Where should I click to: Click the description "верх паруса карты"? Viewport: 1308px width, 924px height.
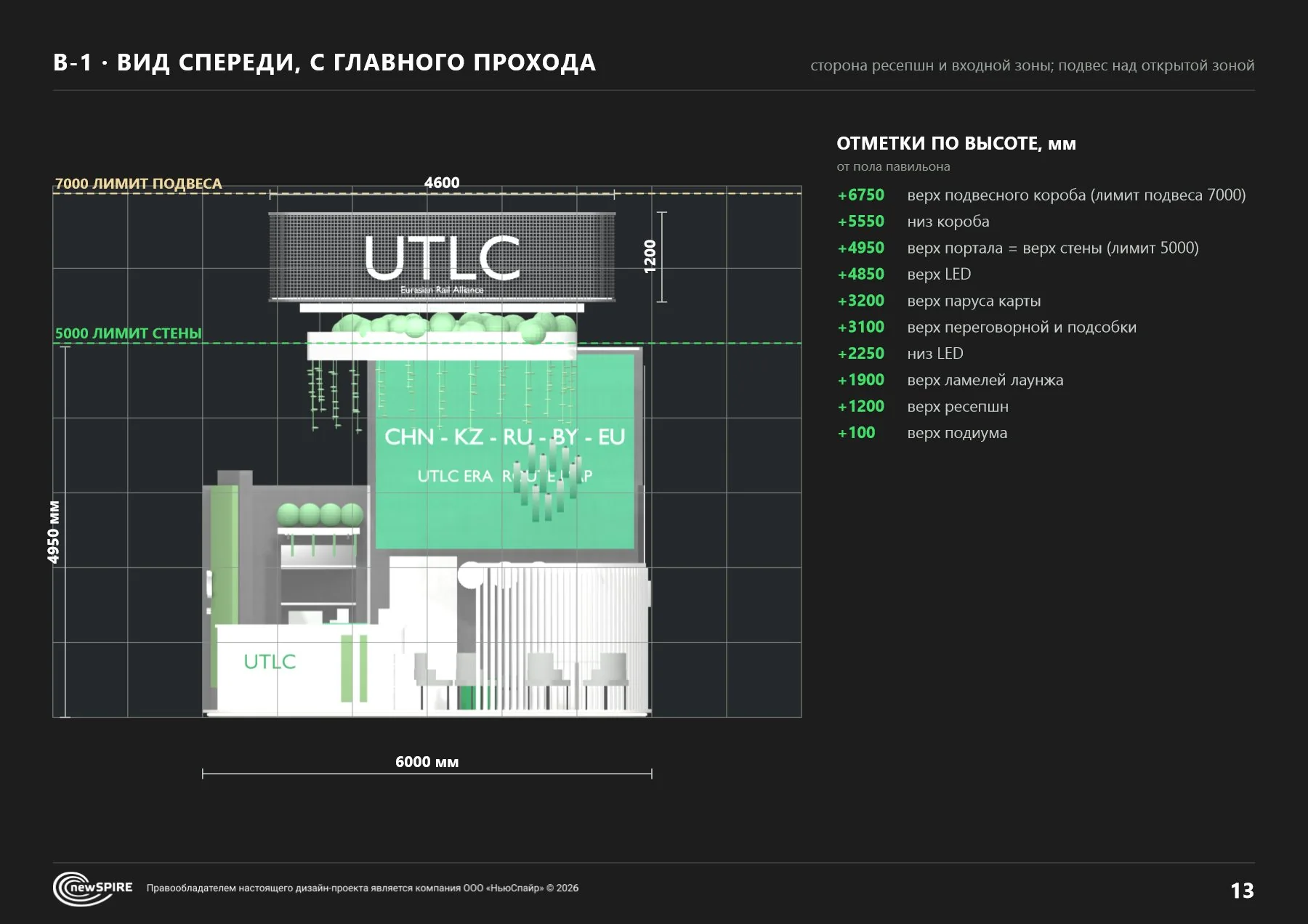[x=974, y=301]
